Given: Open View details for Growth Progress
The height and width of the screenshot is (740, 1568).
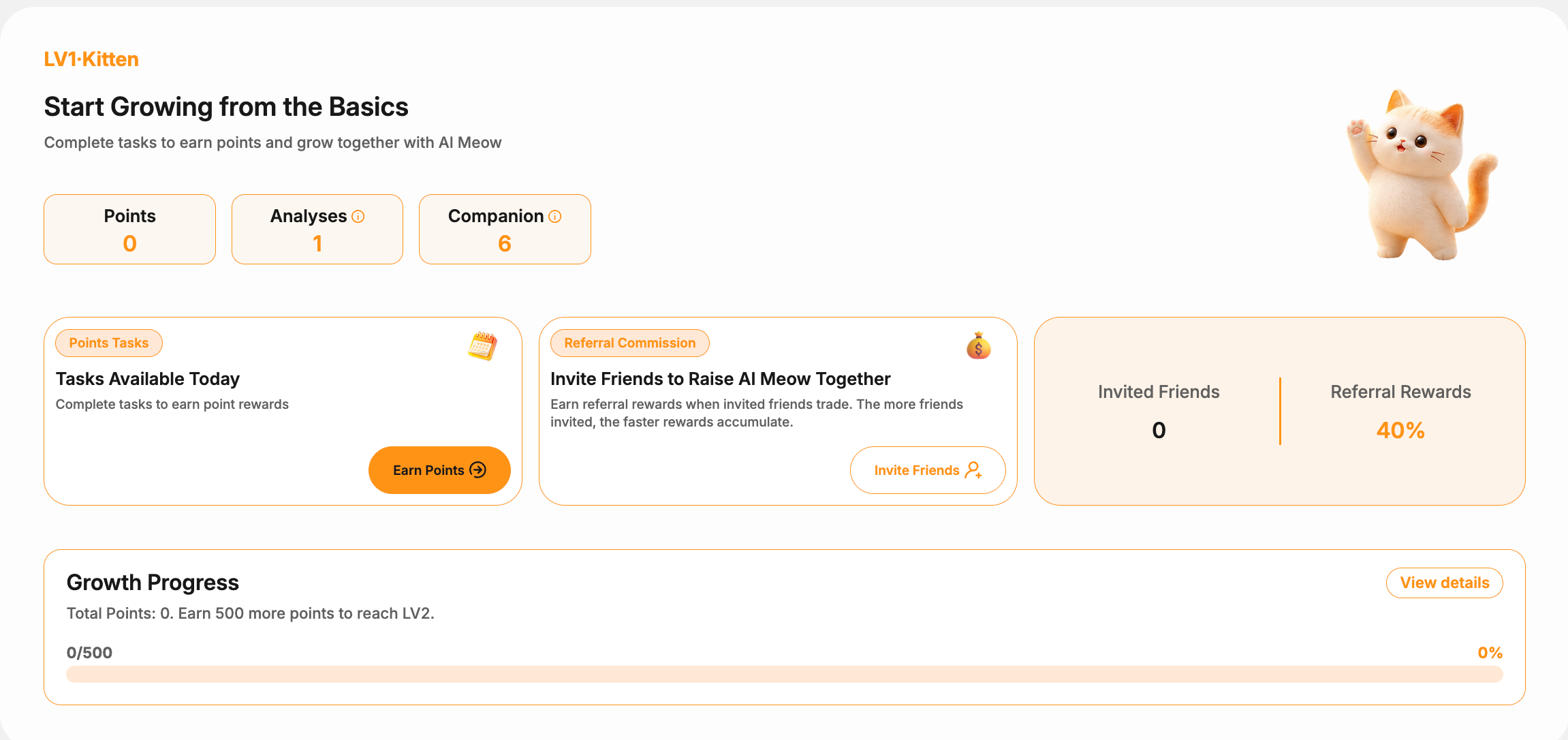Looking at the screenshot, I should click(1445, 583).
